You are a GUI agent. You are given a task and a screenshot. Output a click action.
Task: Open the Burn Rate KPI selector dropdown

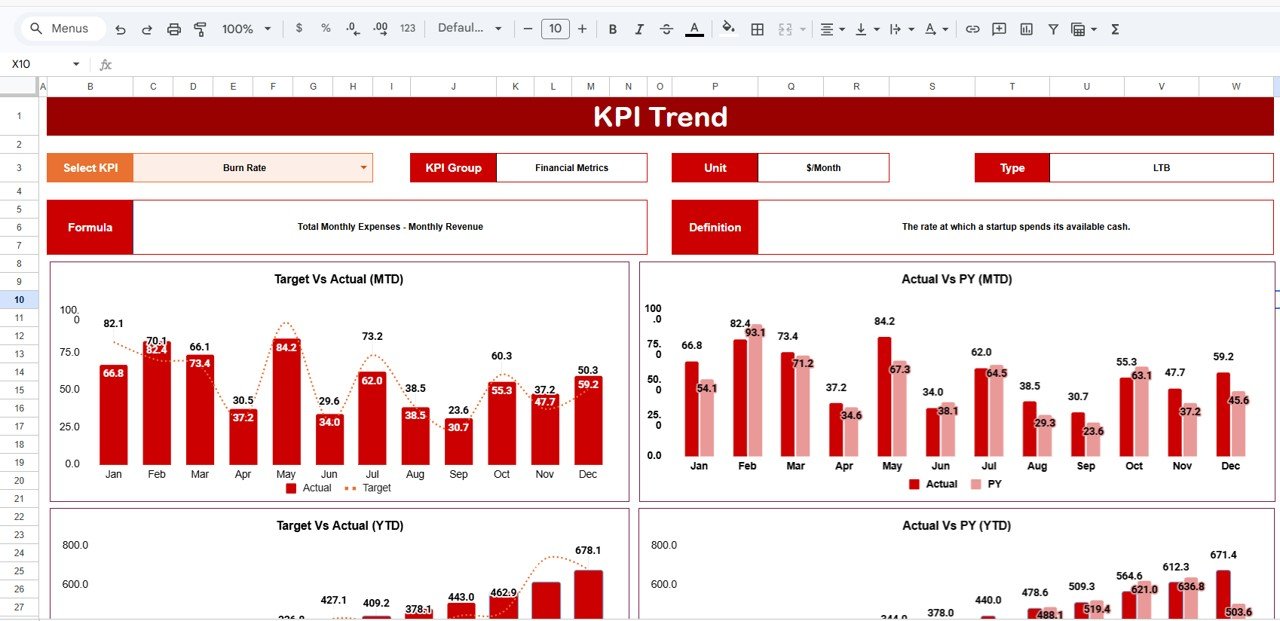[x=363, y=167]
